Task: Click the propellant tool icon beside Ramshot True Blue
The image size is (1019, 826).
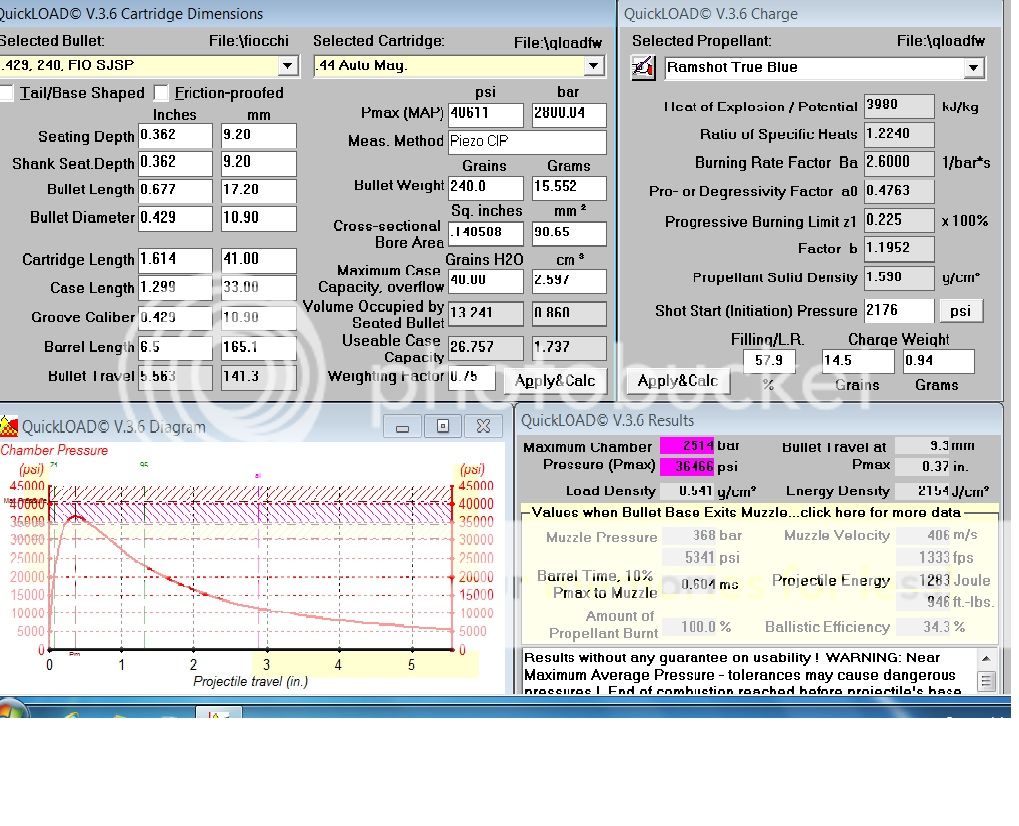Action: coord(643,67)
